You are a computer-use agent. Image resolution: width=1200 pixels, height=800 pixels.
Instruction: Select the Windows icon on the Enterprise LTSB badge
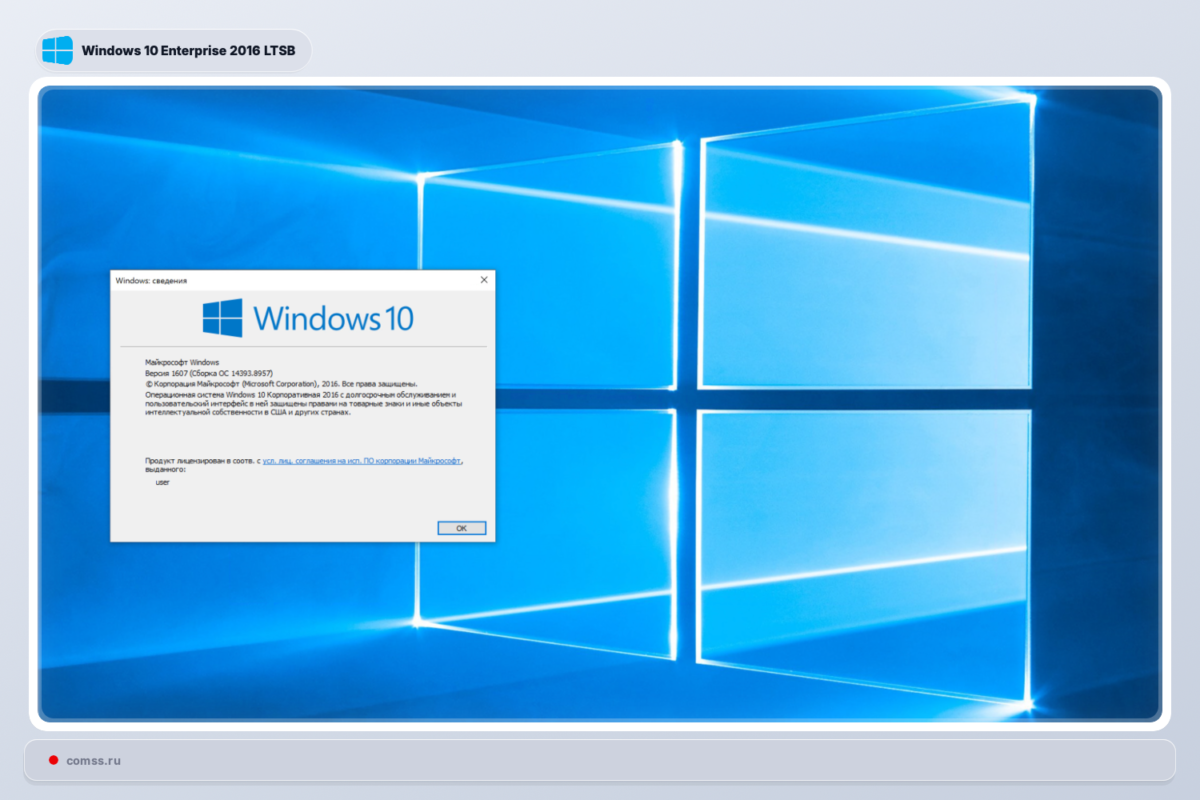tap(57, 49)
